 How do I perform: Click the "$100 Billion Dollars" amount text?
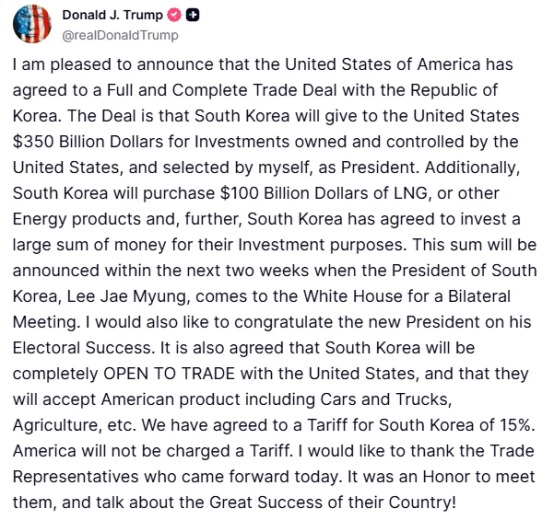pyautogui.click(x=293, y=194)
